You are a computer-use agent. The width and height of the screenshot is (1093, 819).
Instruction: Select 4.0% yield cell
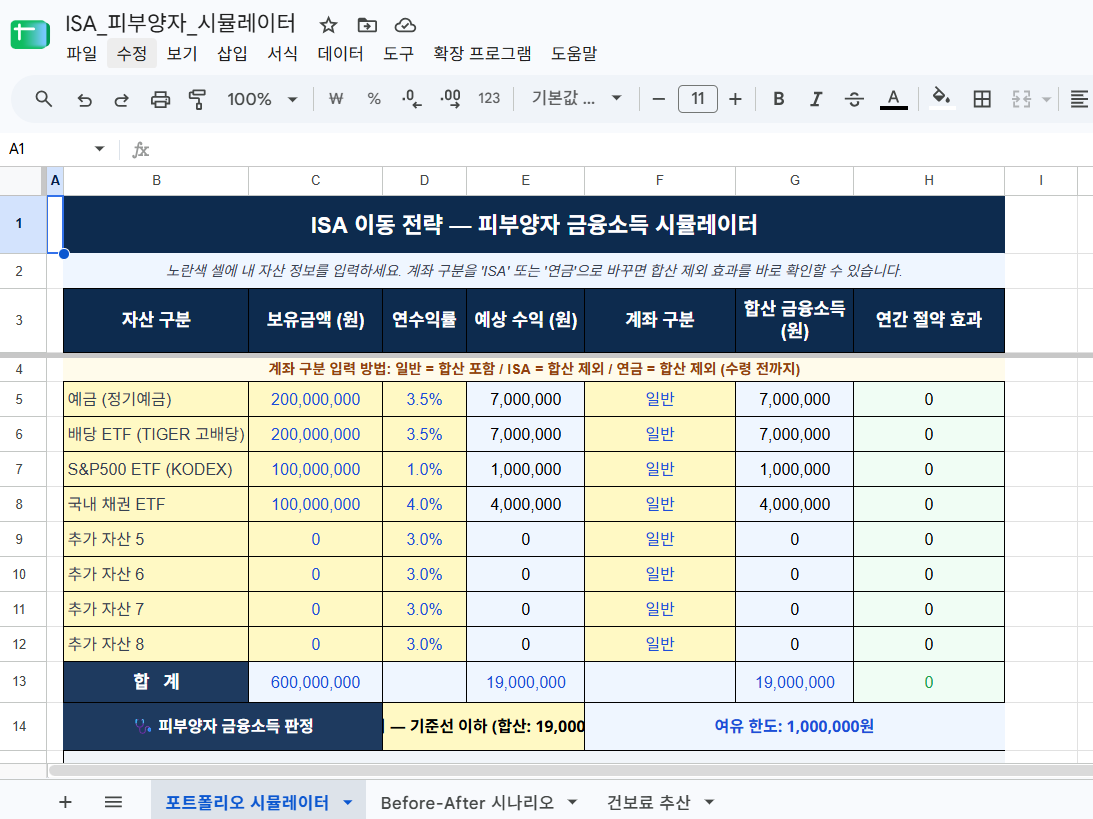click(x=425, y=504)
